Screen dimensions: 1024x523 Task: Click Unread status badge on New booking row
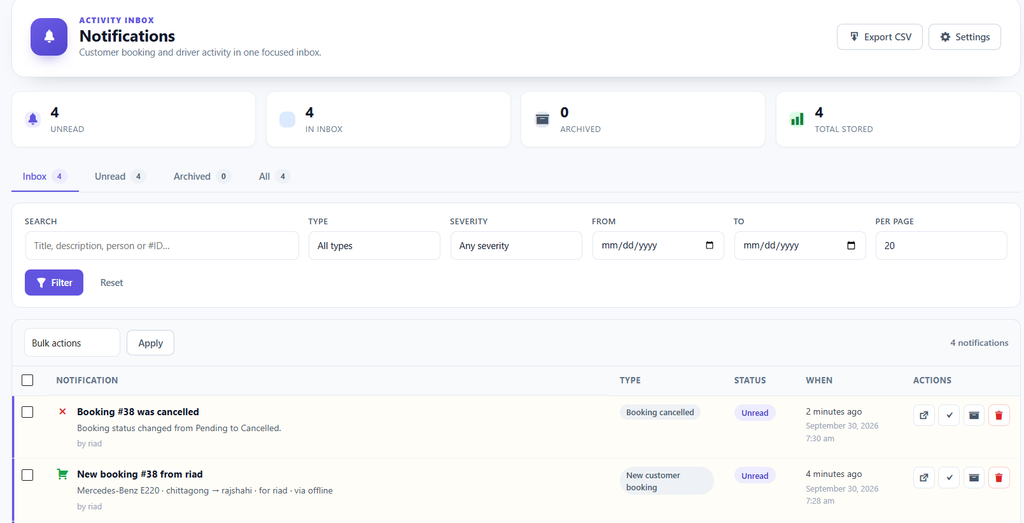tap(755, 475)
